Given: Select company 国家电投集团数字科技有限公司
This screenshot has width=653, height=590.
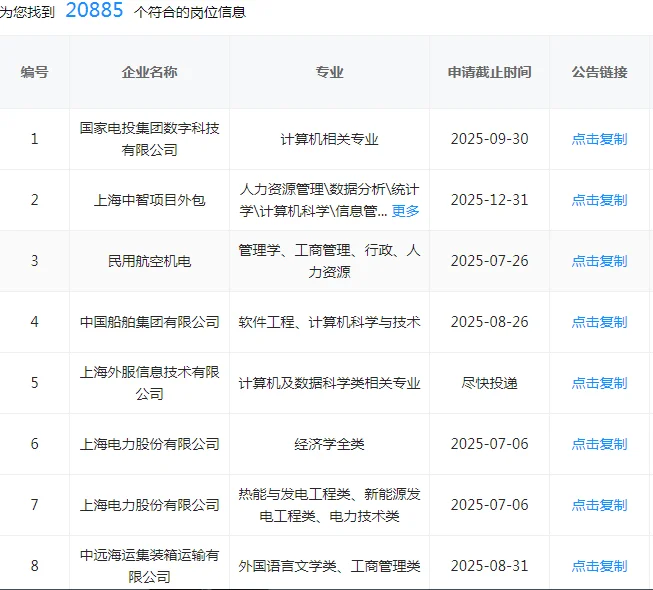Looking at the screenshot, I should (x=150, y=139).
